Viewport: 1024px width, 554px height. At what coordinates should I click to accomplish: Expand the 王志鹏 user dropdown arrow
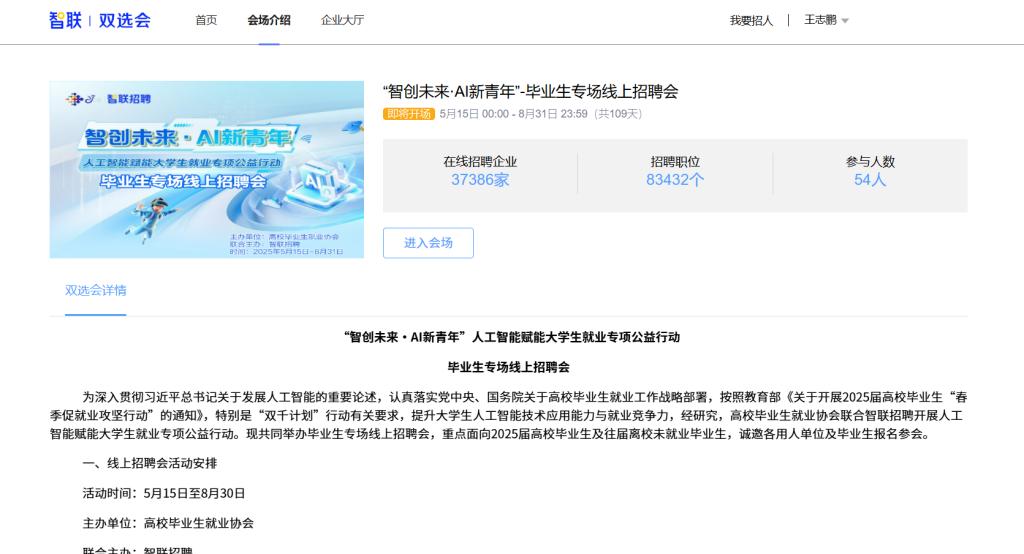pos(845,21)
